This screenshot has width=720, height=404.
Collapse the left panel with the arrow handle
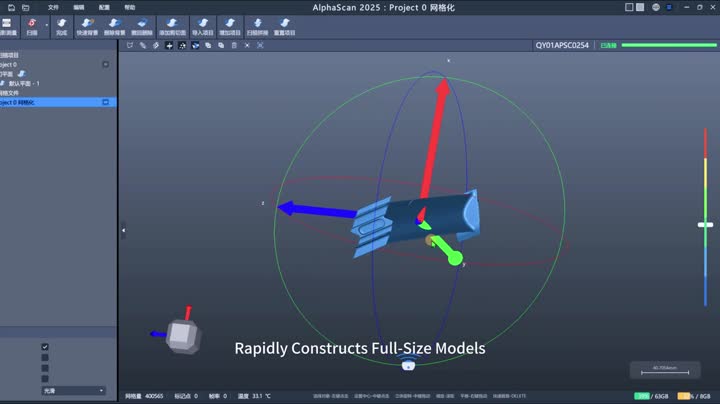pyautogui.click(x=123, y=230)
